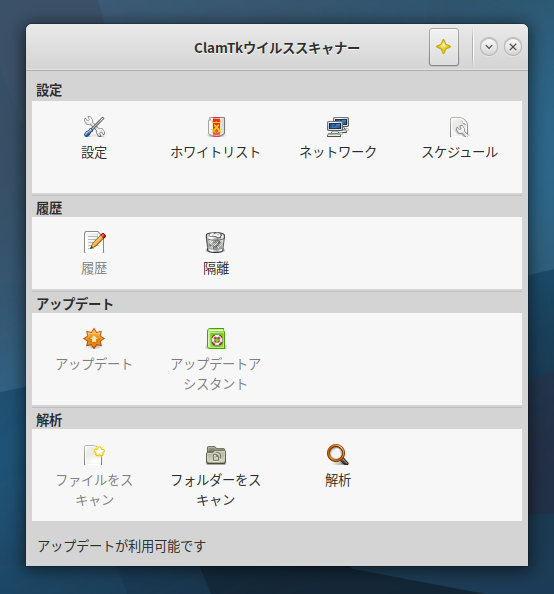Click the アップデート update icon
This screenshot has width=554, height=594.
click(94, 338)
